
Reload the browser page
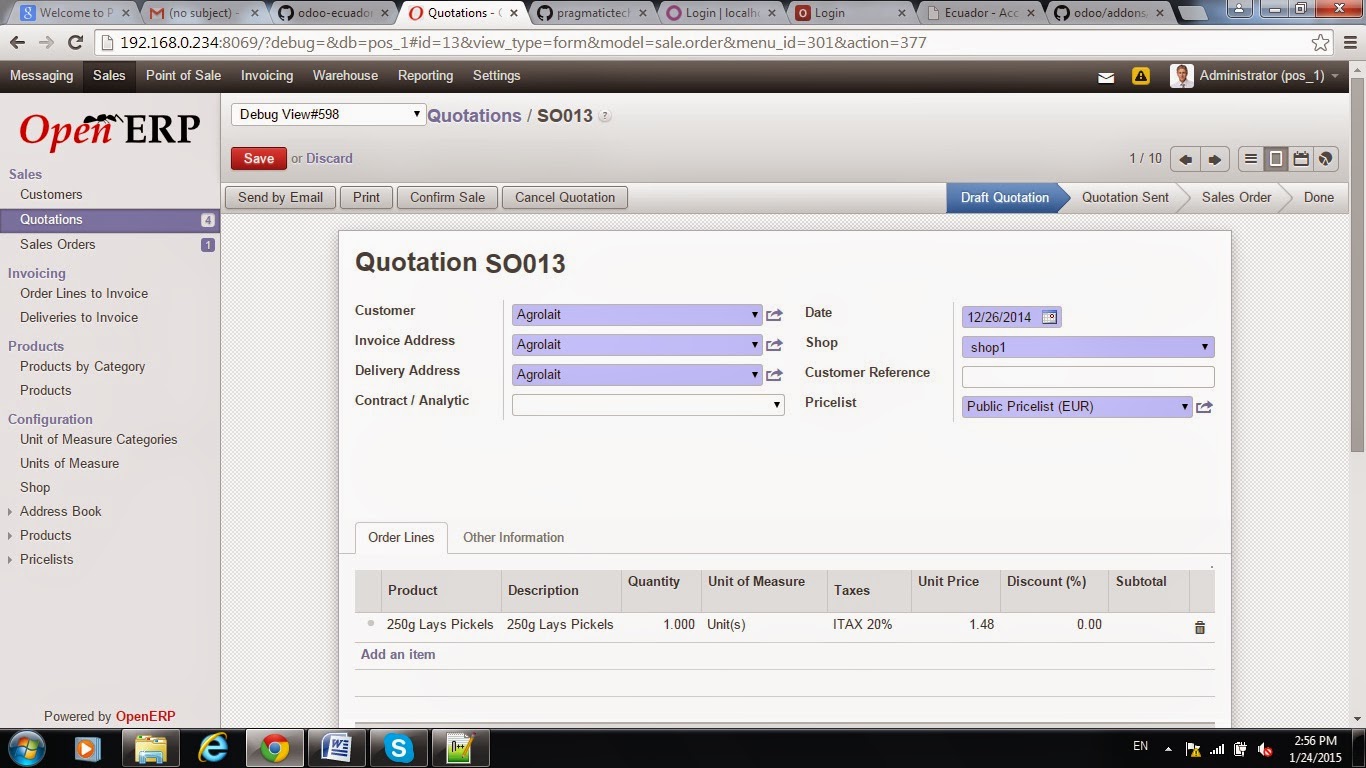click(75, 43)
